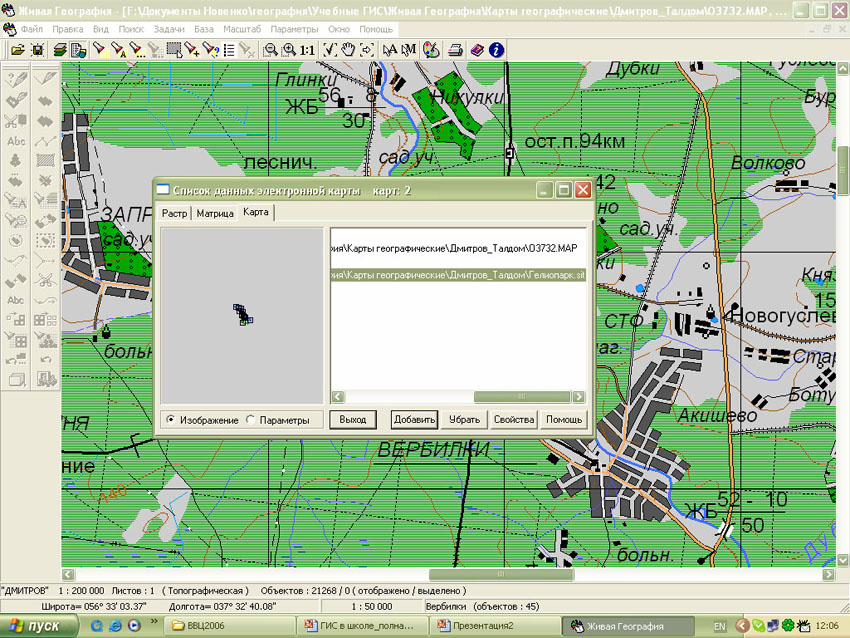Viewport: 850px width, 638px height.
Task: Click the help book icon
Action: 477,49
